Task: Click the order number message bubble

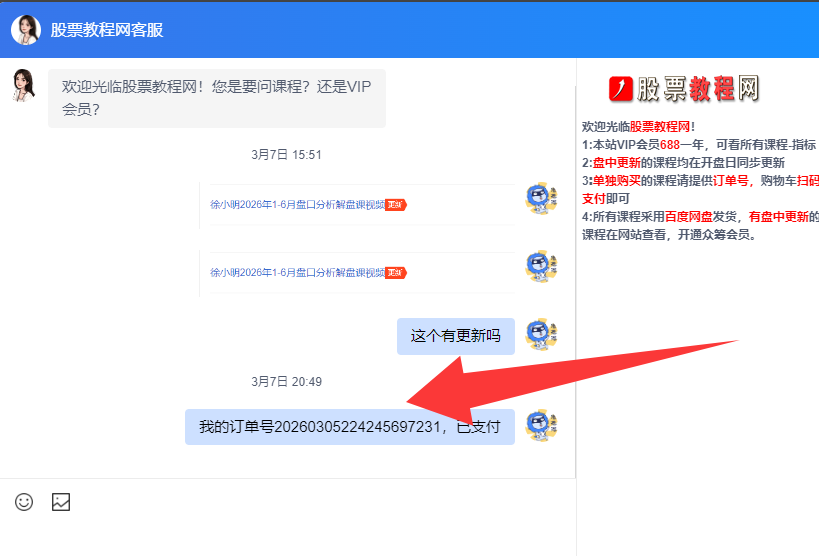Action: [x=349, y=427]
